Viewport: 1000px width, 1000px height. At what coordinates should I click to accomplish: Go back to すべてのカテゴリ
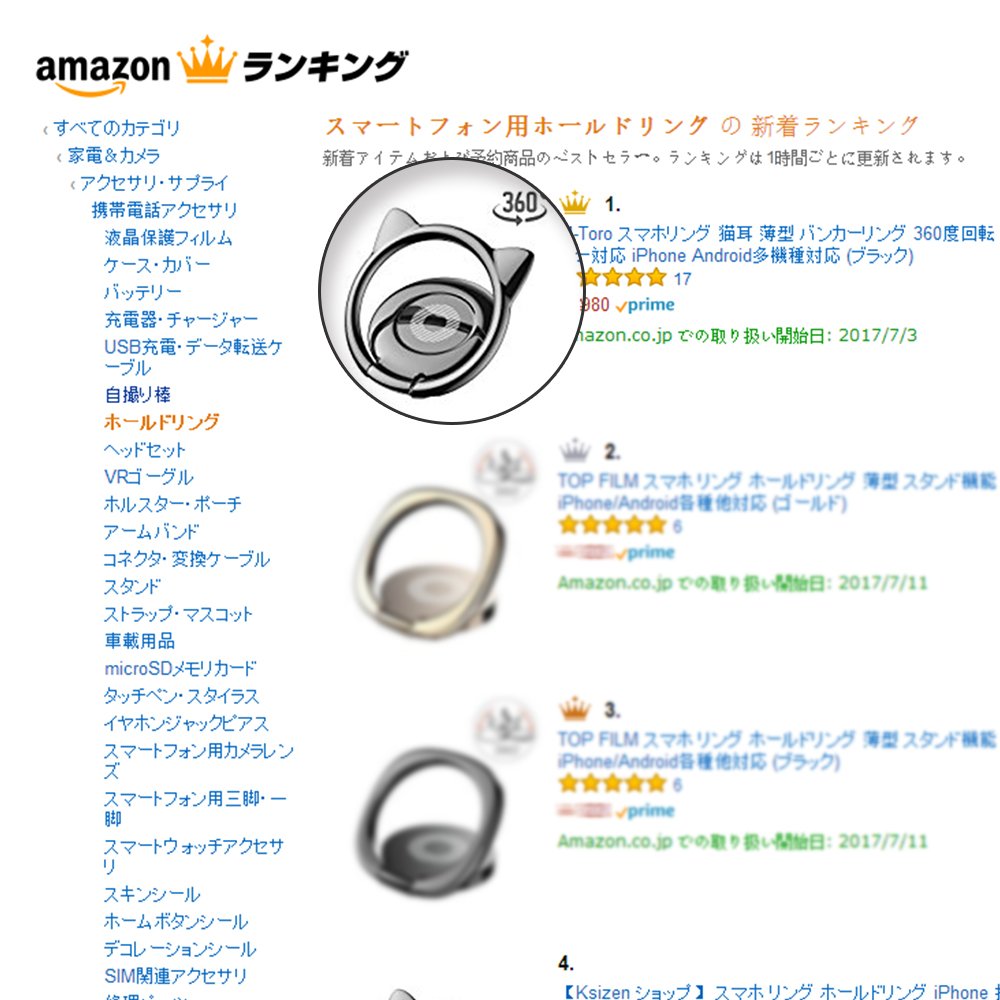(x=117, y=128)
